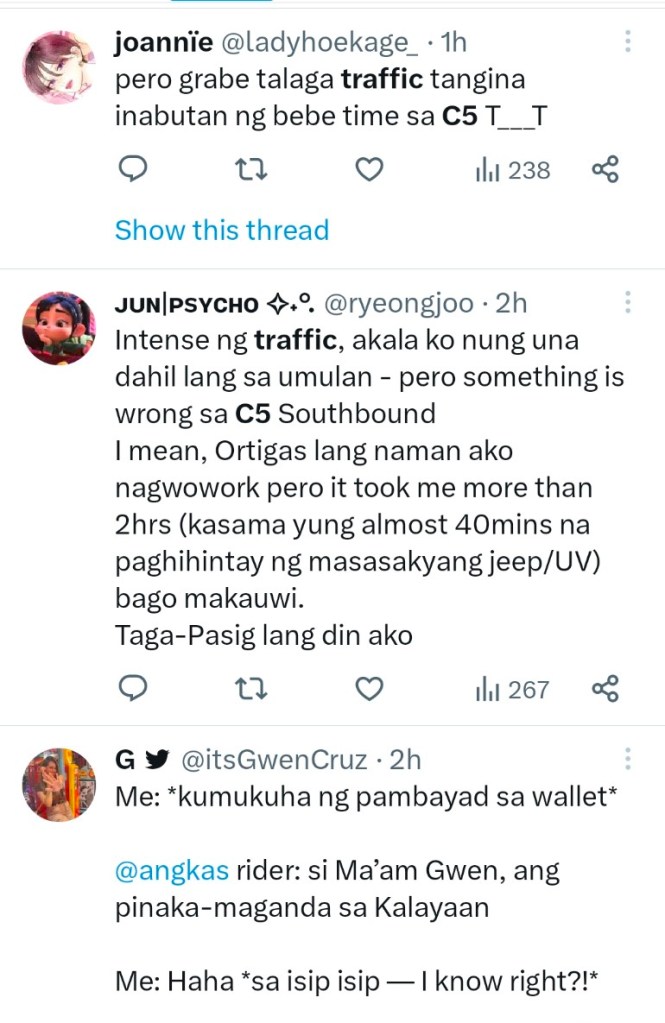The image size is (665, 1023).
Task: Open more options for @itsGwenCruz's tweet
Action: tap(627, 760)
